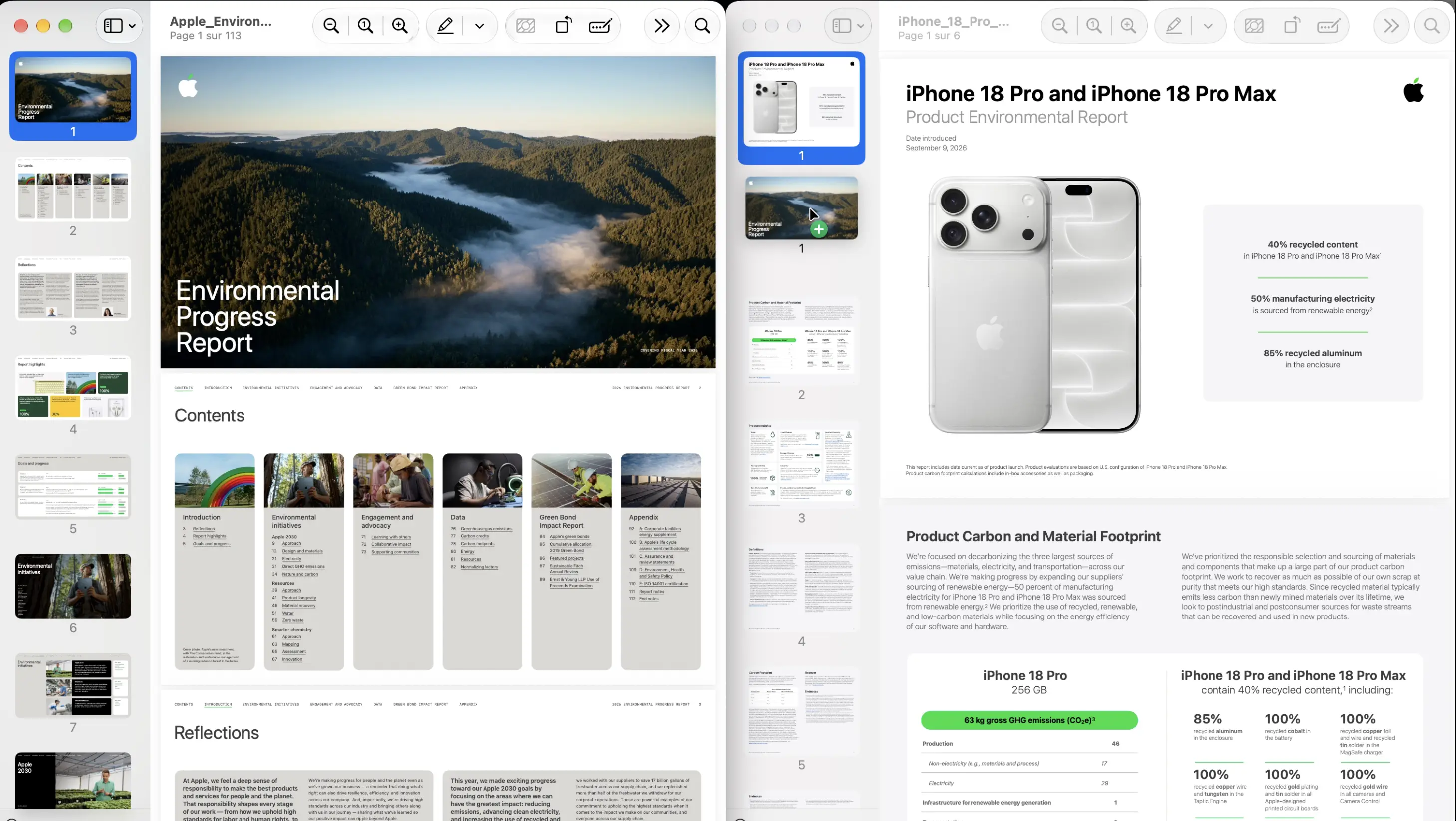Select the redact tool in Apple_Environ window
Viewport: 1456px width, 821px height.
[525, 26]
